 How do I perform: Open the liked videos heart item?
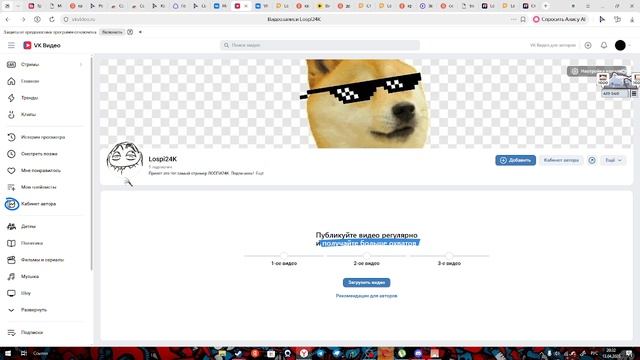(x=40, y=171)
